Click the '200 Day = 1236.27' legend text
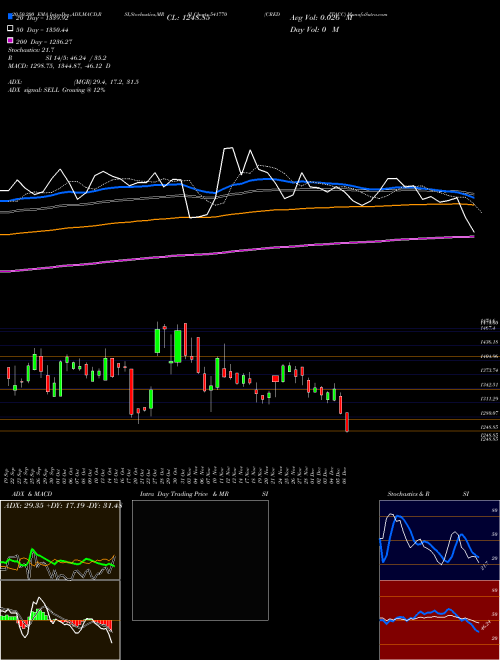The width and height of the screenshot is (500, 660). pyautogui.click(x=44, y=42)
